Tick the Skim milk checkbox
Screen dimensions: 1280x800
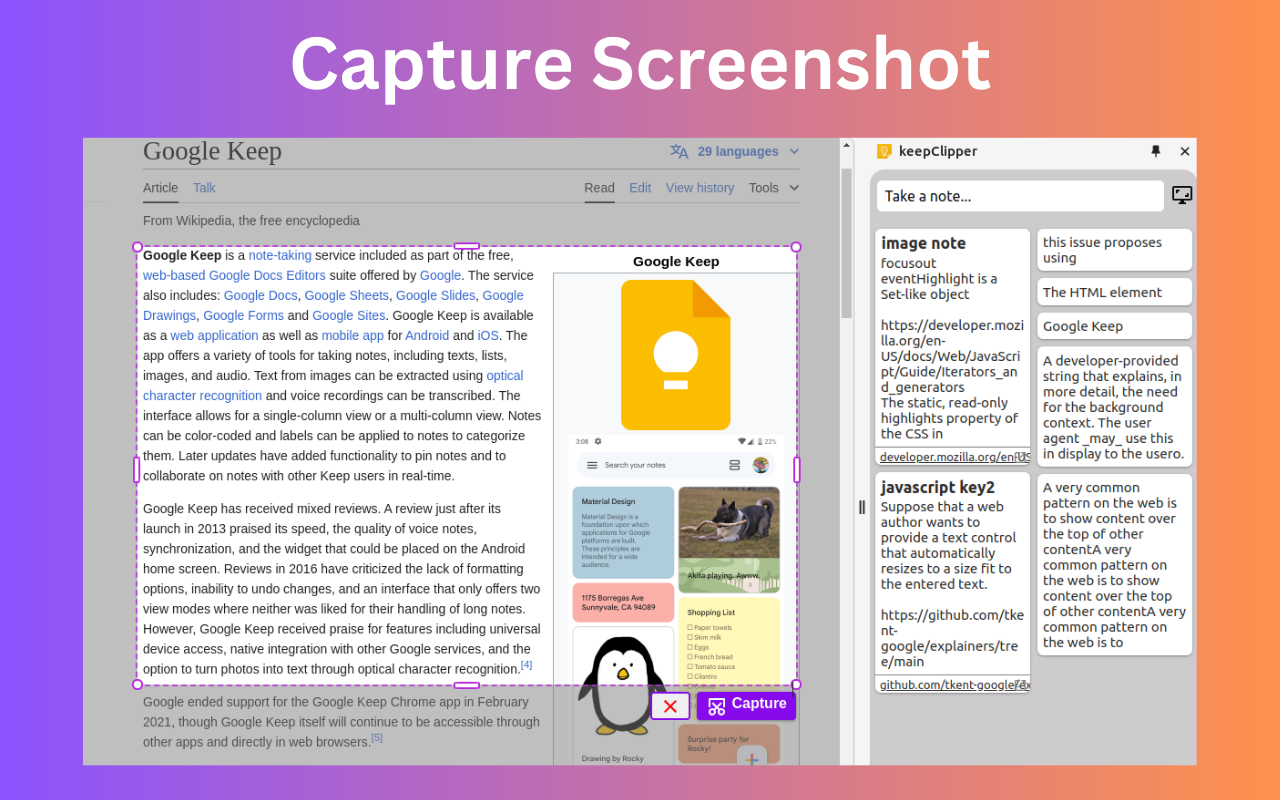tap(690, 637)
